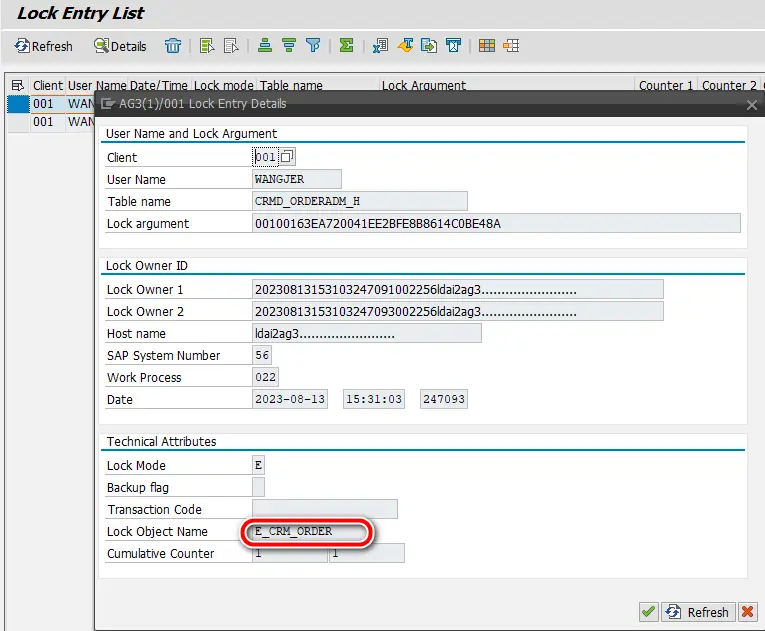Sort the list in descending order
The width and height of the screenshot is (765, 631).
click(289, 45)
